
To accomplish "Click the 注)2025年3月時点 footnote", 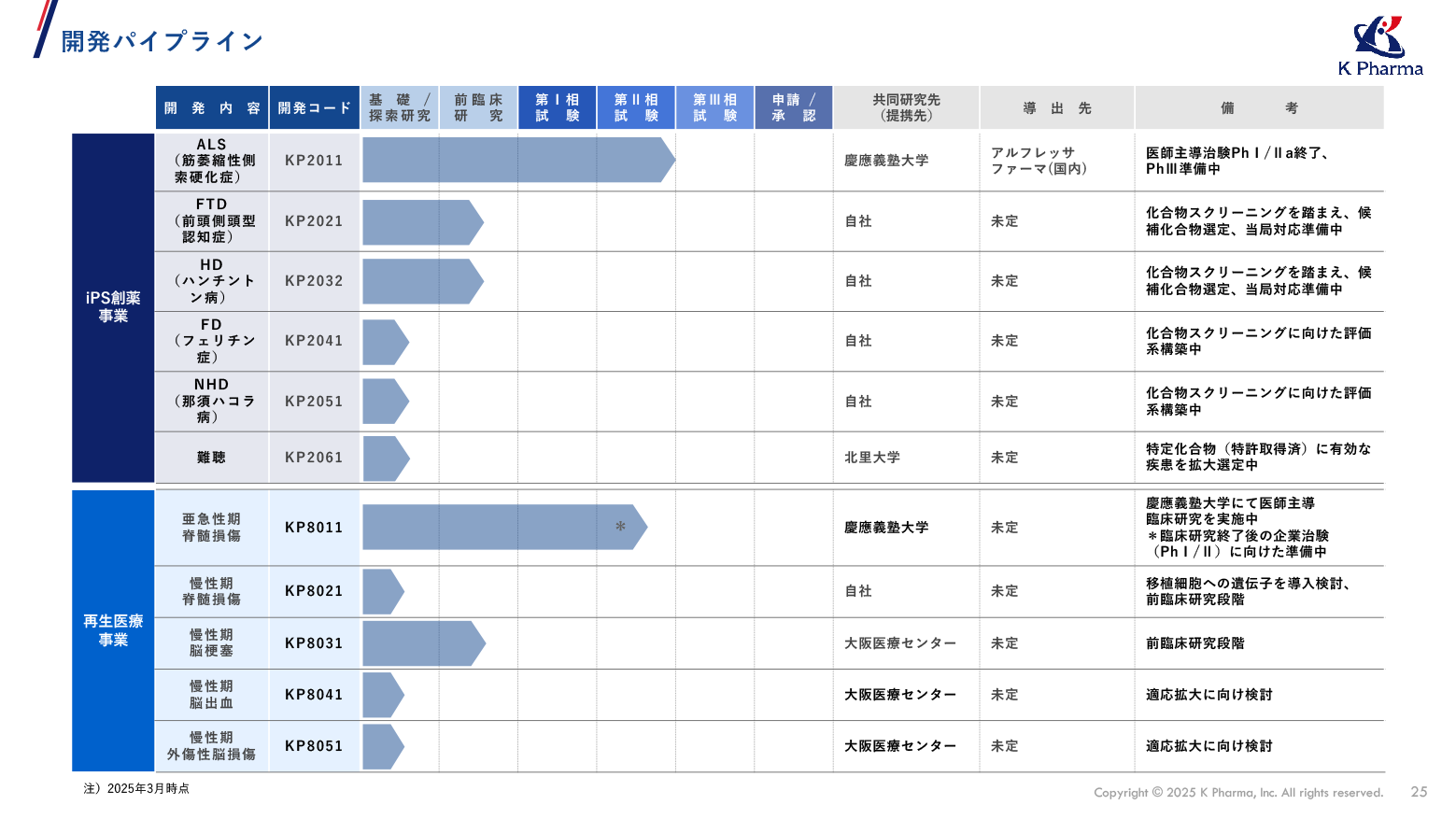I will (136, 788).
